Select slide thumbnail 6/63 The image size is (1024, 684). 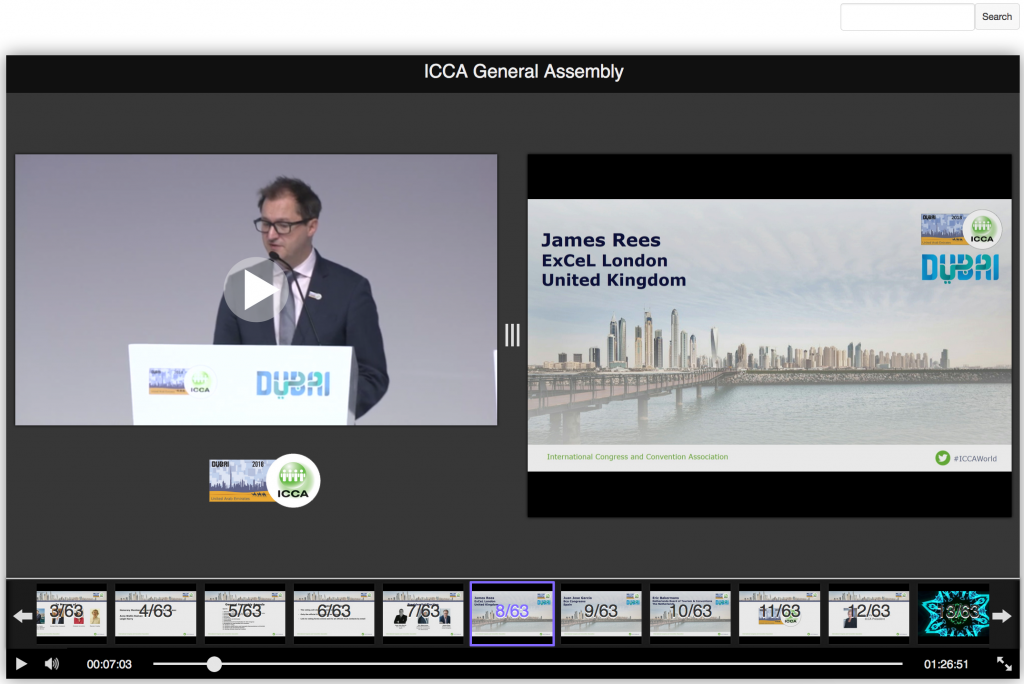coord(334,613)
